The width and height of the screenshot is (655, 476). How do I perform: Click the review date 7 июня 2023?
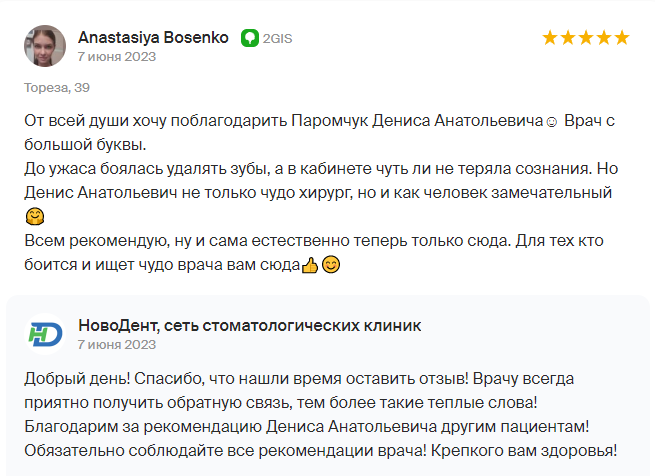(x=117, y=56)
